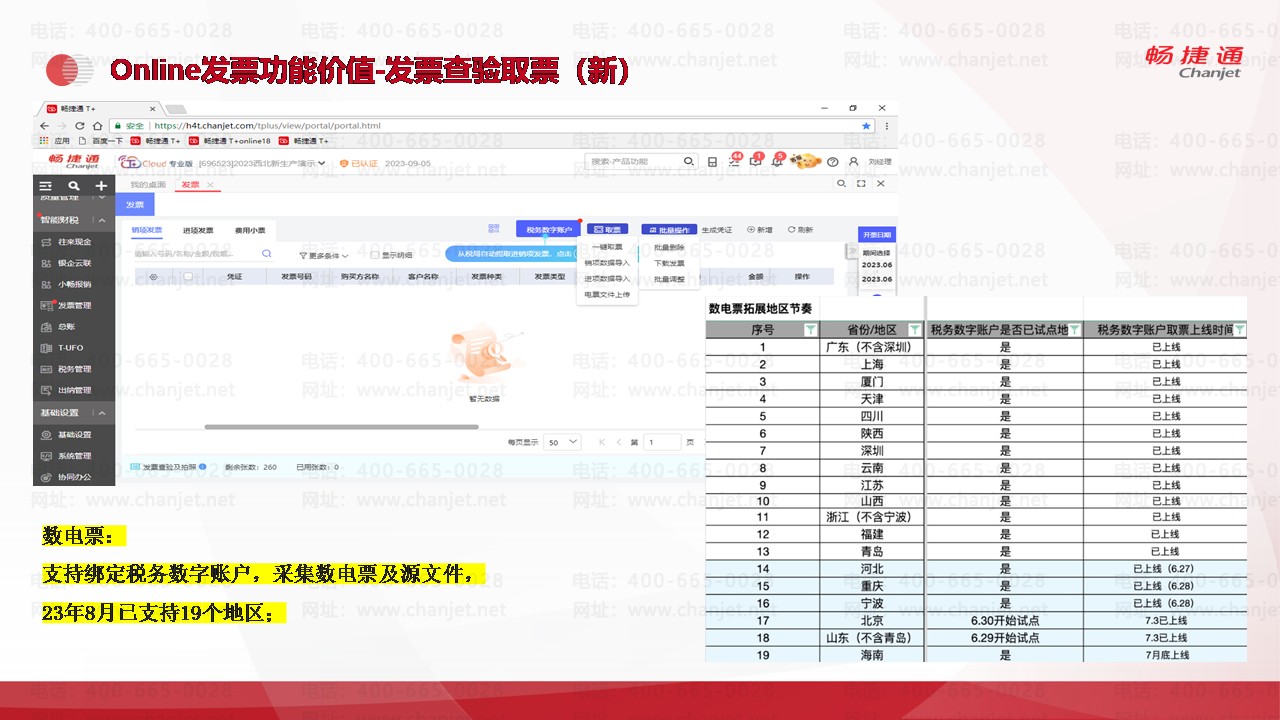1280x720 pixels.
Task: Open the messages icon with badge 1
Action: [x=756, y=161]
